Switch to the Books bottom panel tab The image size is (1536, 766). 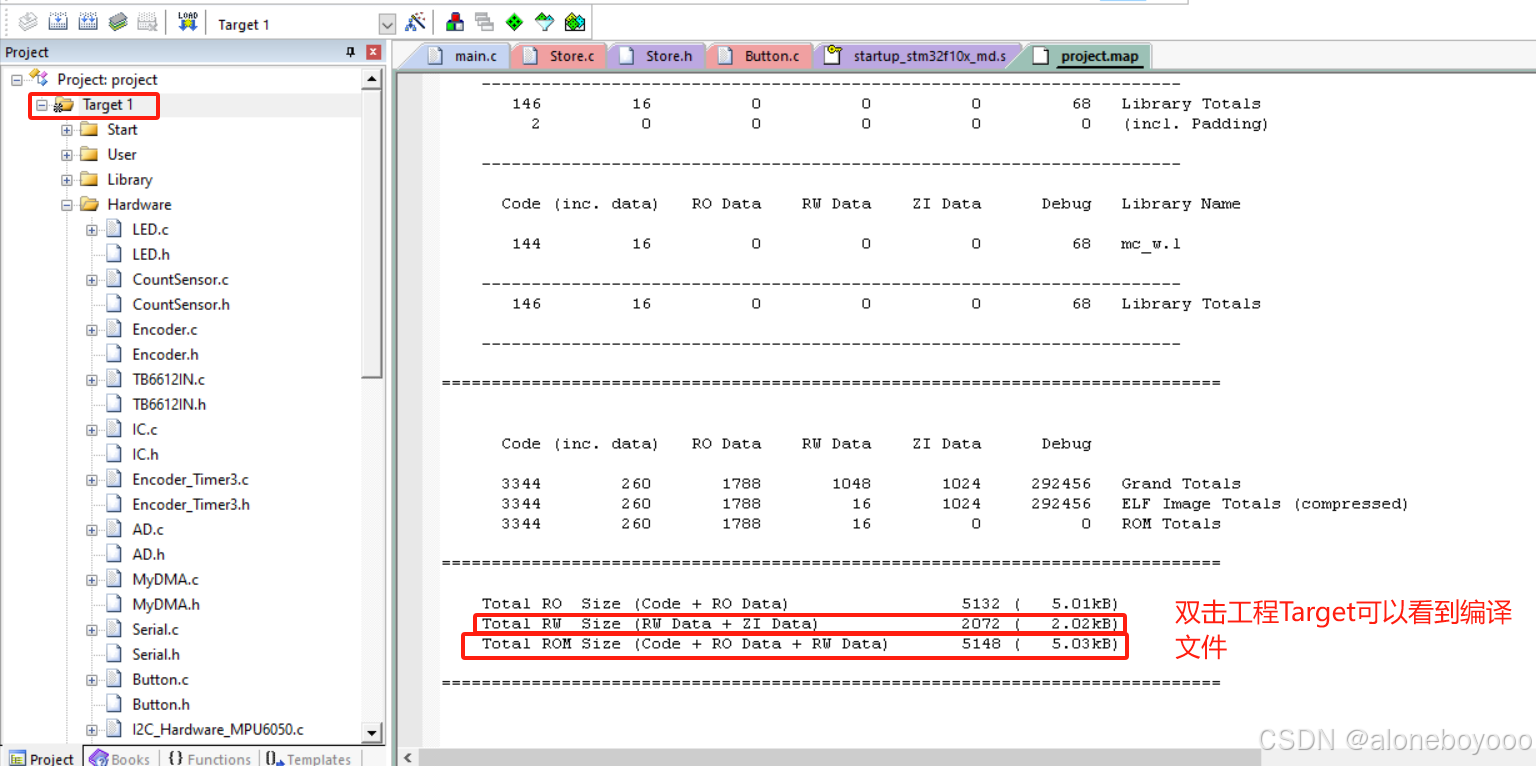[120, 758]
